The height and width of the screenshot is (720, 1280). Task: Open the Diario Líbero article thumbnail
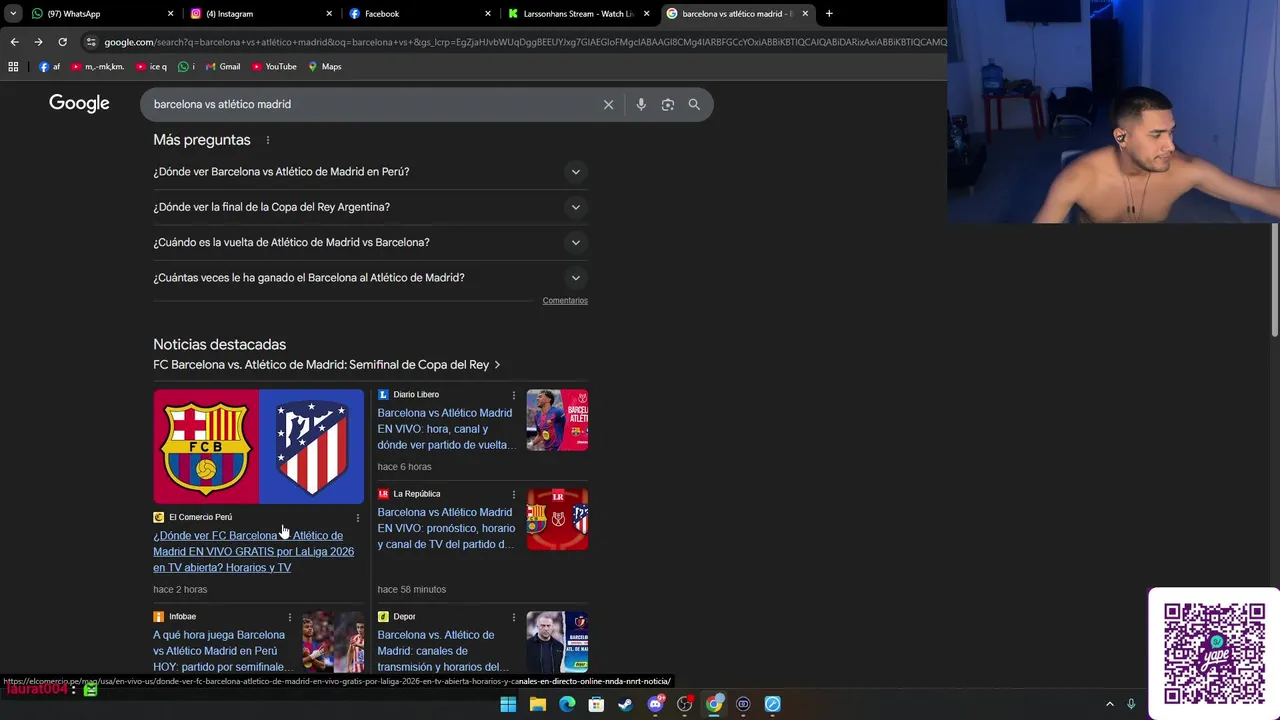(x=557, y=420)
